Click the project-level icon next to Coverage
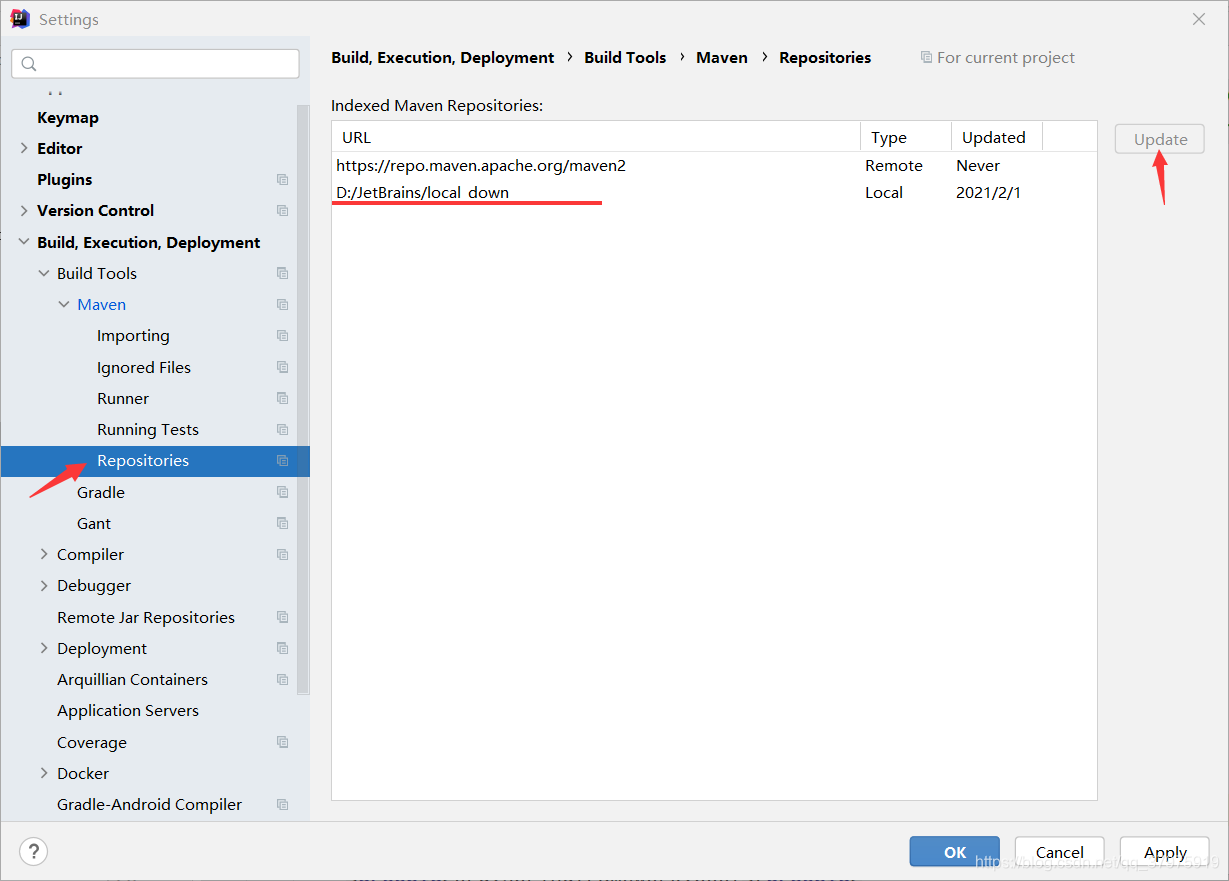Screen dimensions: 1229x881 tap(282, 743)
